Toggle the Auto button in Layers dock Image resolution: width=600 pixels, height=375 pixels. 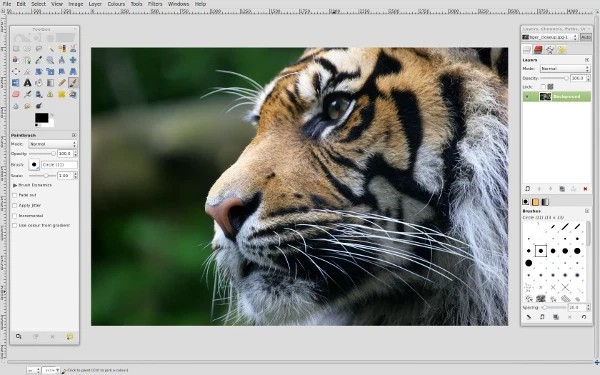coord(585,37)
